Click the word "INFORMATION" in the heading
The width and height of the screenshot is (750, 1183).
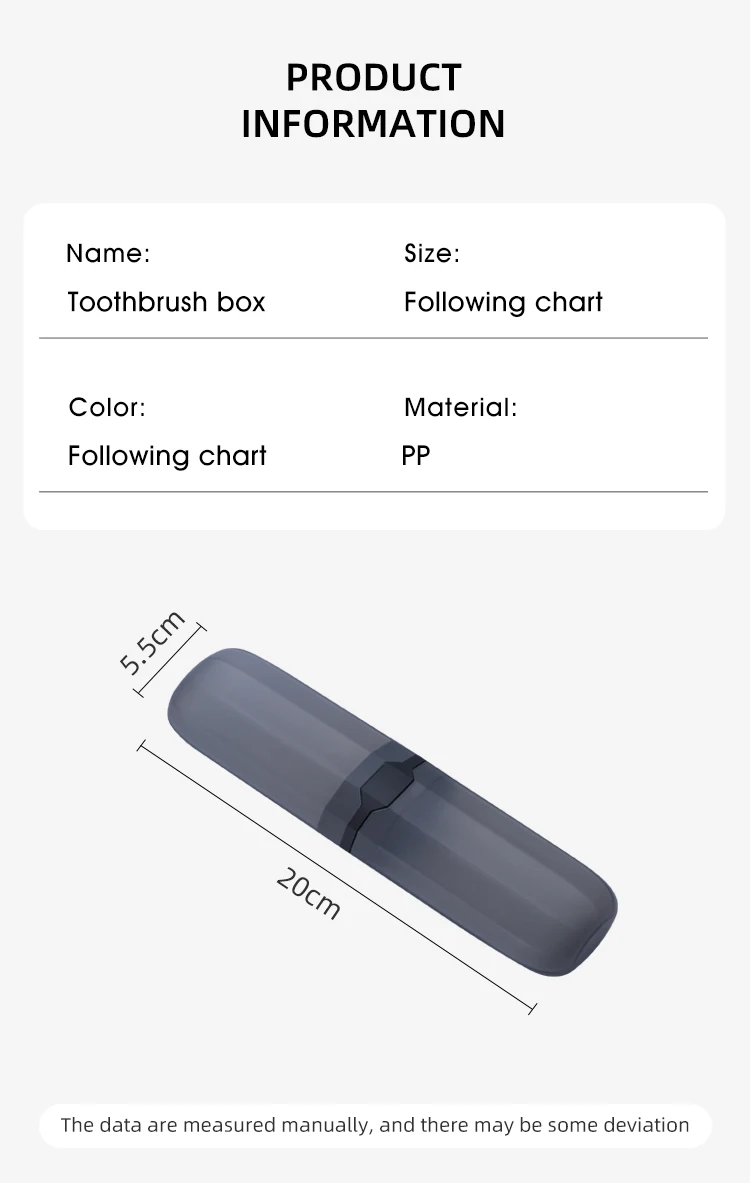coord(373,124)
